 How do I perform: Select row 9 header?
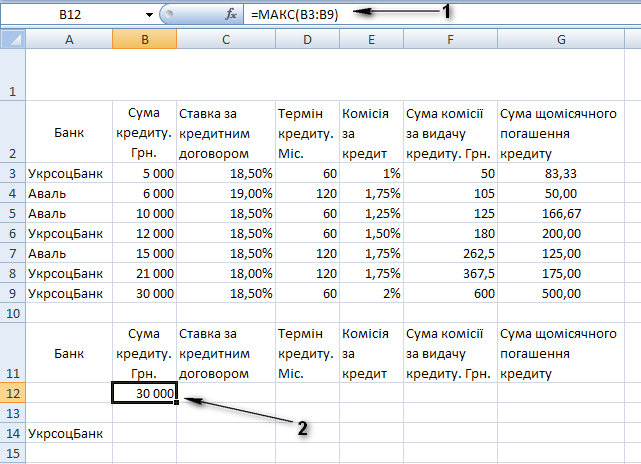[13, 294]
